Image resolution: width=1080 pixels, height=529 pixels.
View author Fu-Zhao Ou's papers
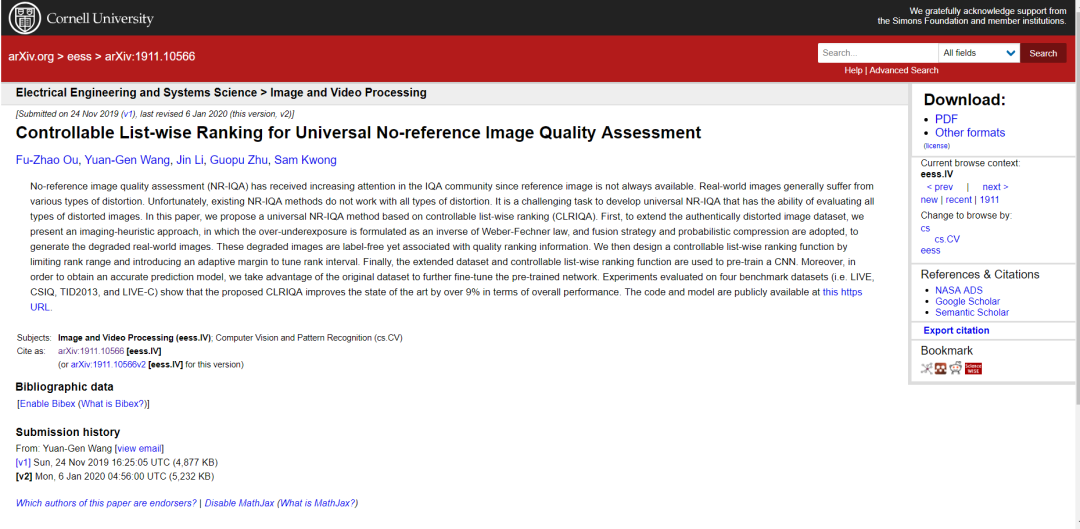tap(46, 160)
